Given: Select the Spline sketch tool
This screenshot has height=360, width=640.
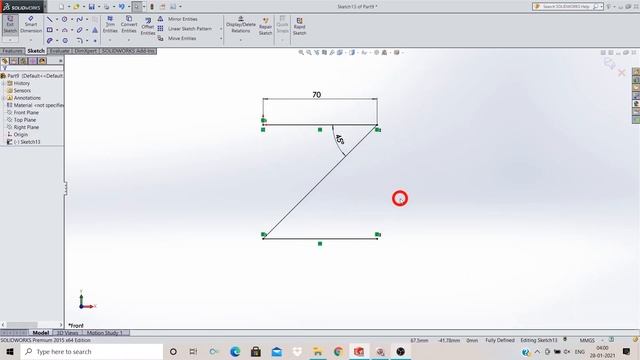Looking at the screenshot, I should click(80, 19).
